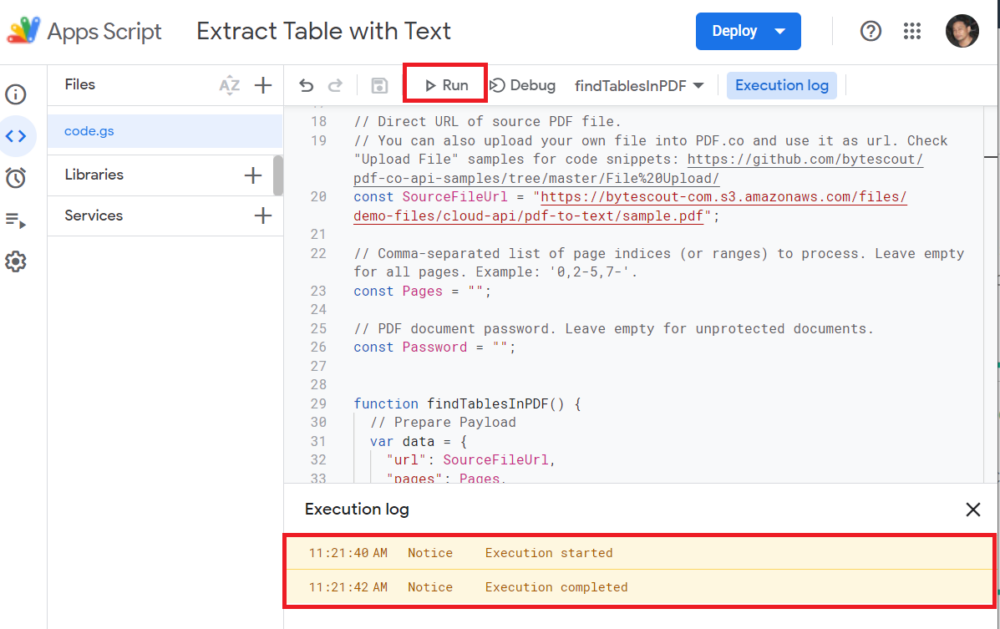Click the Services section label
The height and width of the screenshot is (629, 1000).
click(94, 216)
